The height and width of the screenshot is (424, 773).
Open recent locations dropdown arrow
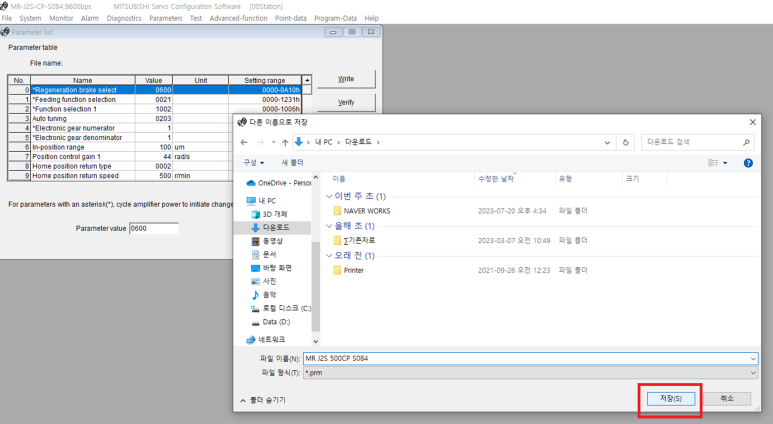point(273,142)
